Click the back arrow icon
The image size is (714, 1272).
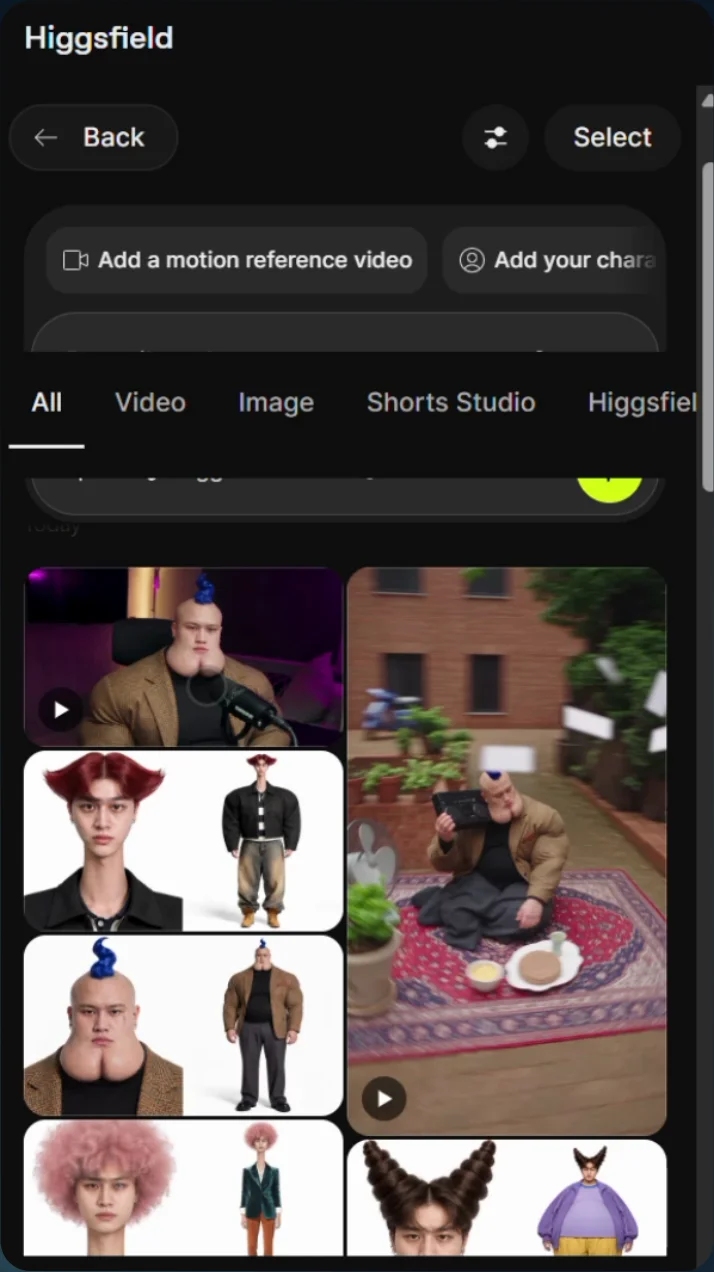tap(46, 138)
